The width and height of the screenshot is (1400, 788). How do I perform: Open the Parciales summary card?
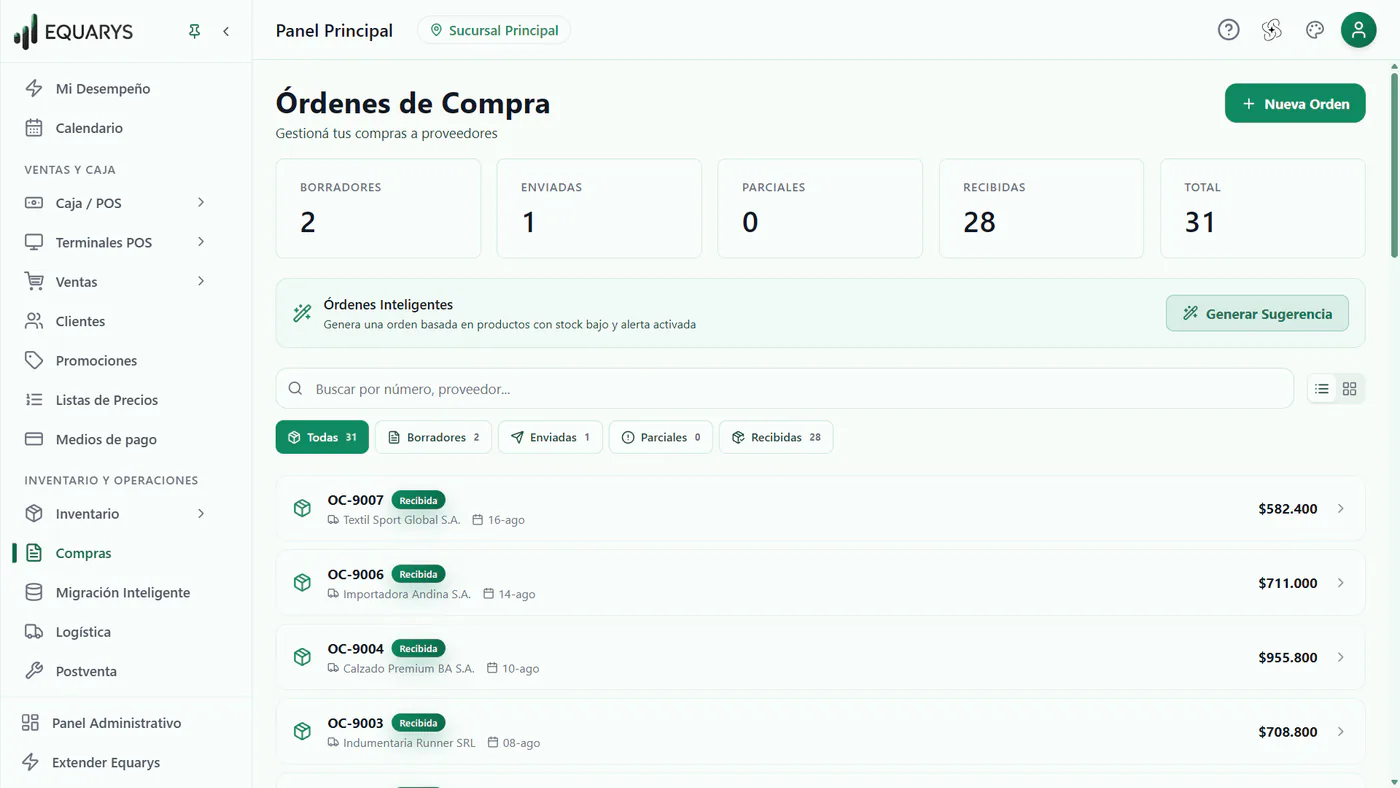click(820, 208)
